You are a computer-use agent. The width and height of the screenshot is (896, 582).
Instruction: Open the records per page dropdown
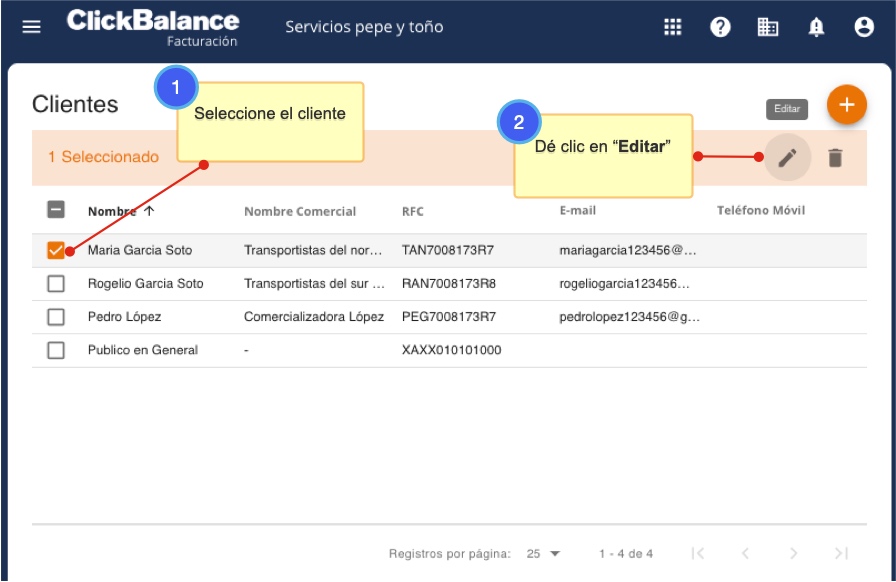[x=544, y=553]
